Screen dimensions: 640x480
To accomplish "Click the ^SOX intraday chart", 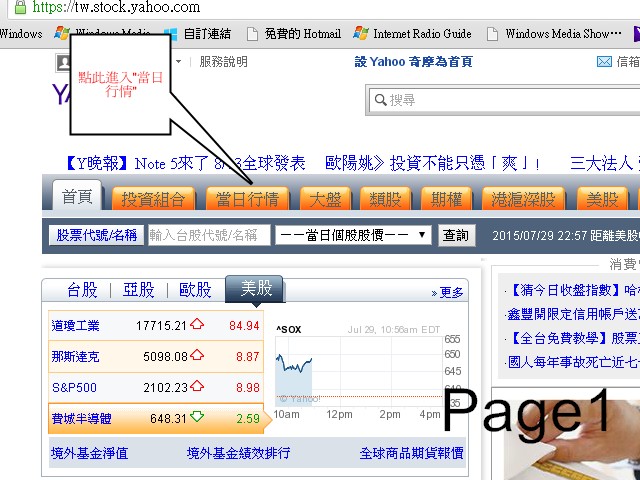I will click(x=359, y=371).
